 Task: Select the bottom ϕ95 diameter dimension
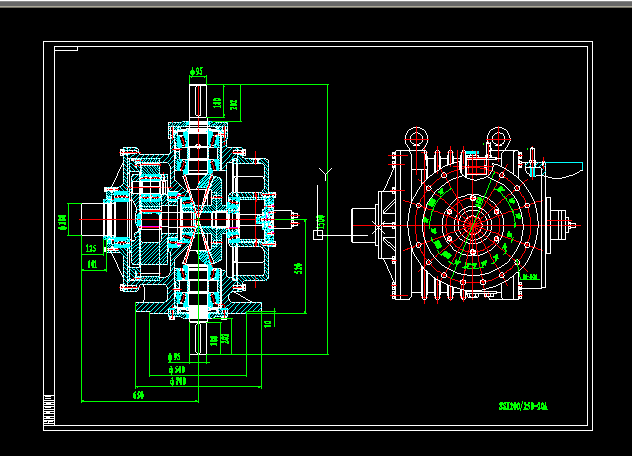point(175,357)
